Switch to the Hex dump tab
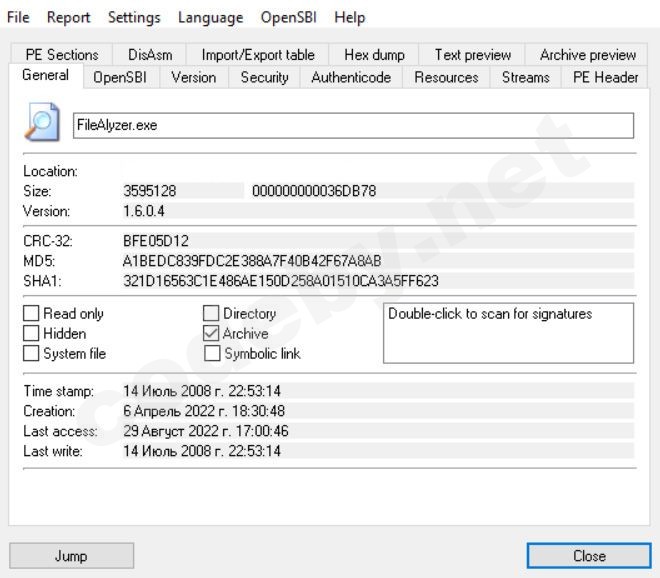This screenshot has width=660, height=578. coord(374,55)
